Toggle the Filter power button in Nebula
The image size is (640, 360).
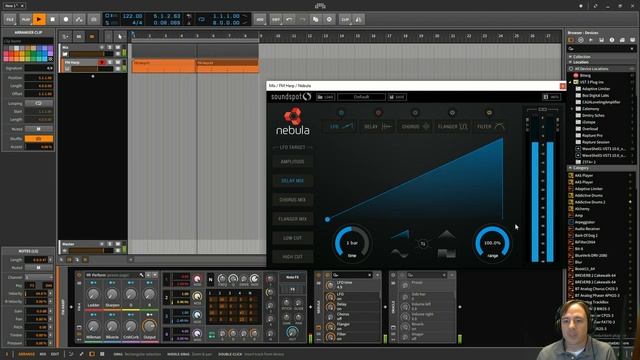pos(489,113)
